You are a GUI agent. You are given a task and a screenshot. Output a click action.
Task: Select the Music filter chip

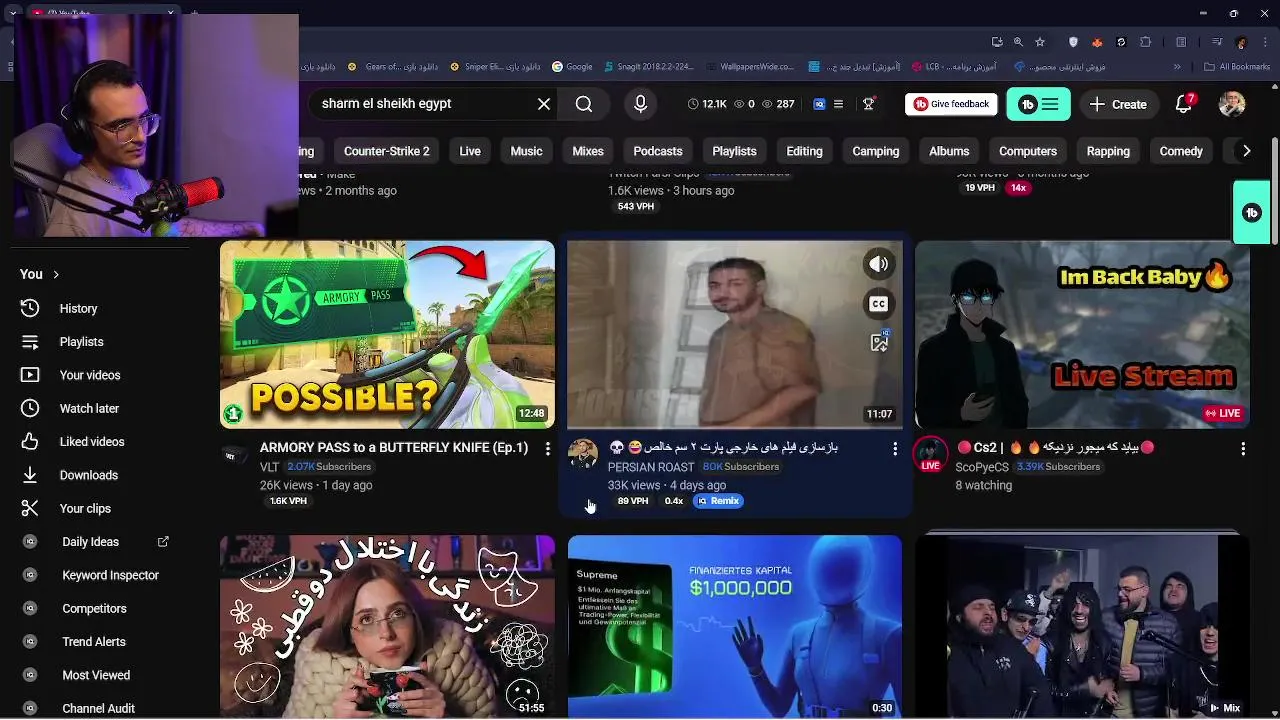526,151
